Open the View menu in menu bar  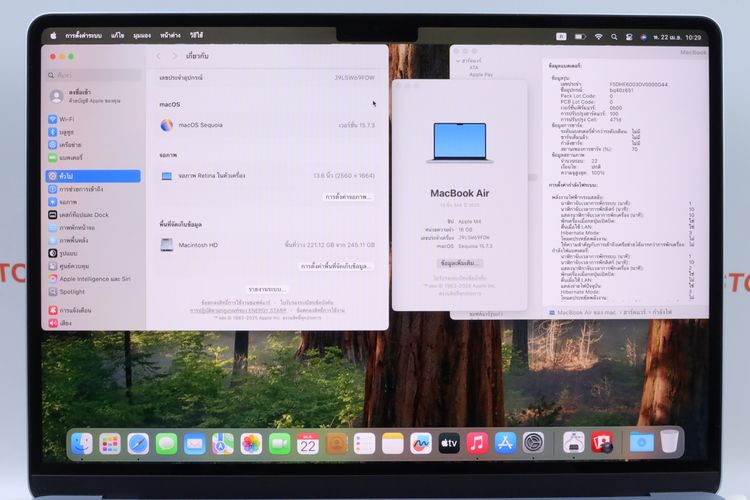coord(142,36)
